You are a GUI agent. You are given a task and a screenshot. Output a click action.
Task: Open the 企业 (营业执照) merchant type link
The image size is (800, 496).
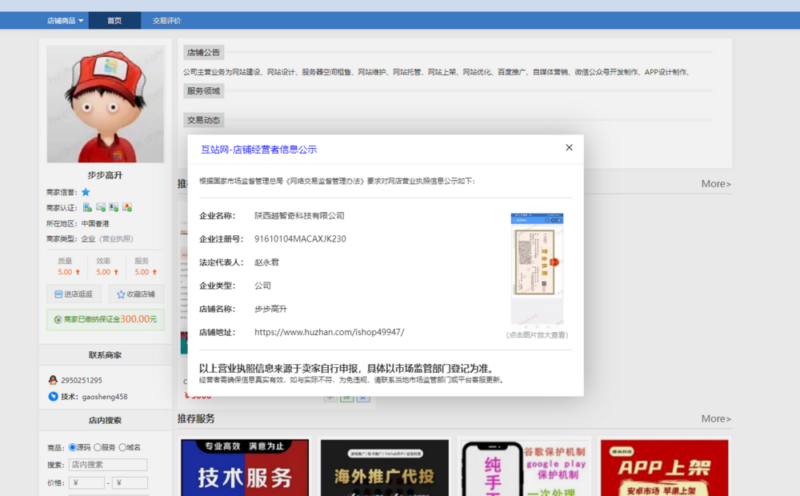tap(107, 238)
